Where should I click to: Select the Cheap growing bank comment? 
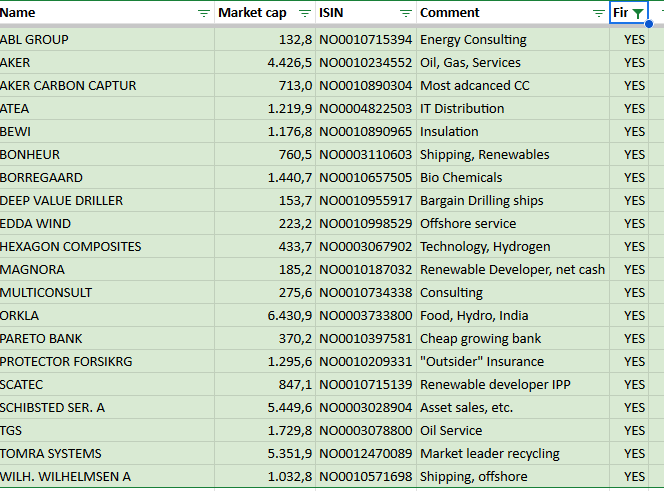coord(480,339)
